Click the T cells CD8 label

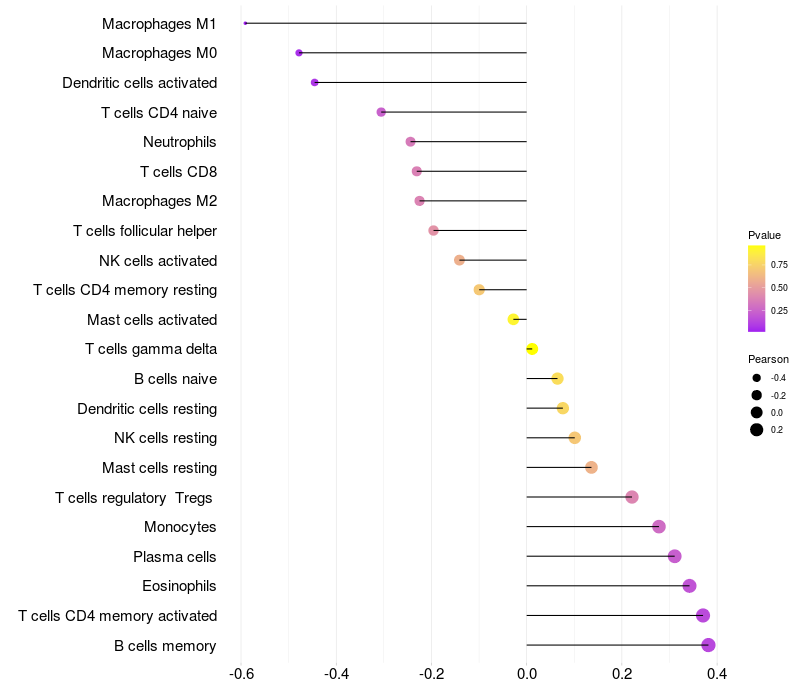point(178,172)
